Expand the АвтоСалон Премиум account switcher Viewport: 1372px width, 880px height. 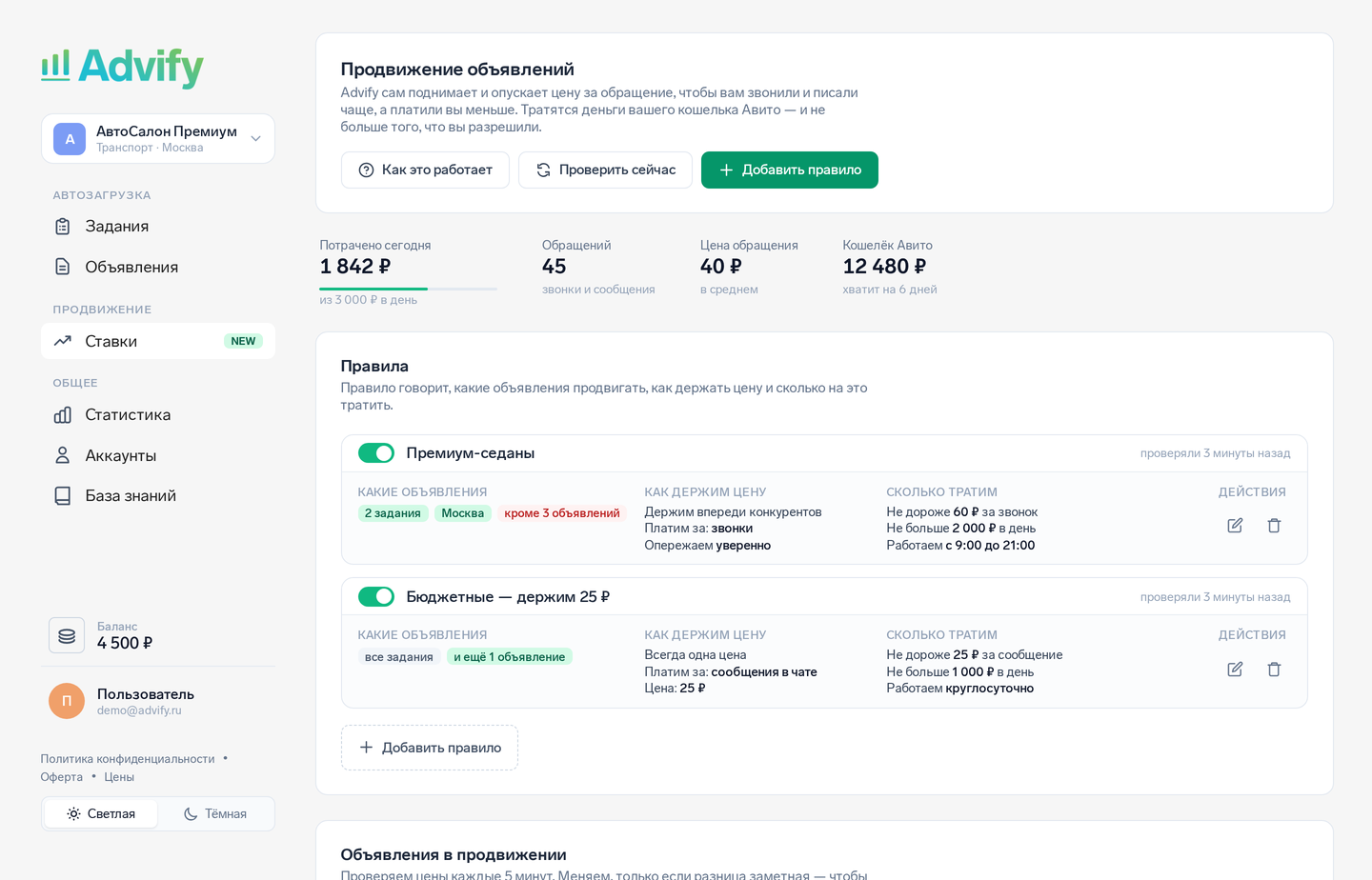(158, 139)
